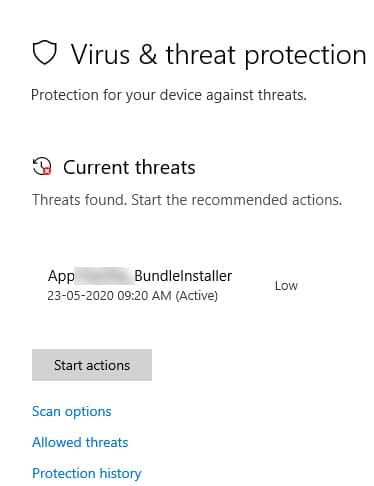Click the 'Threats found' message text
The width and height of the screenshot is (374, 486).
pos(80,200)
